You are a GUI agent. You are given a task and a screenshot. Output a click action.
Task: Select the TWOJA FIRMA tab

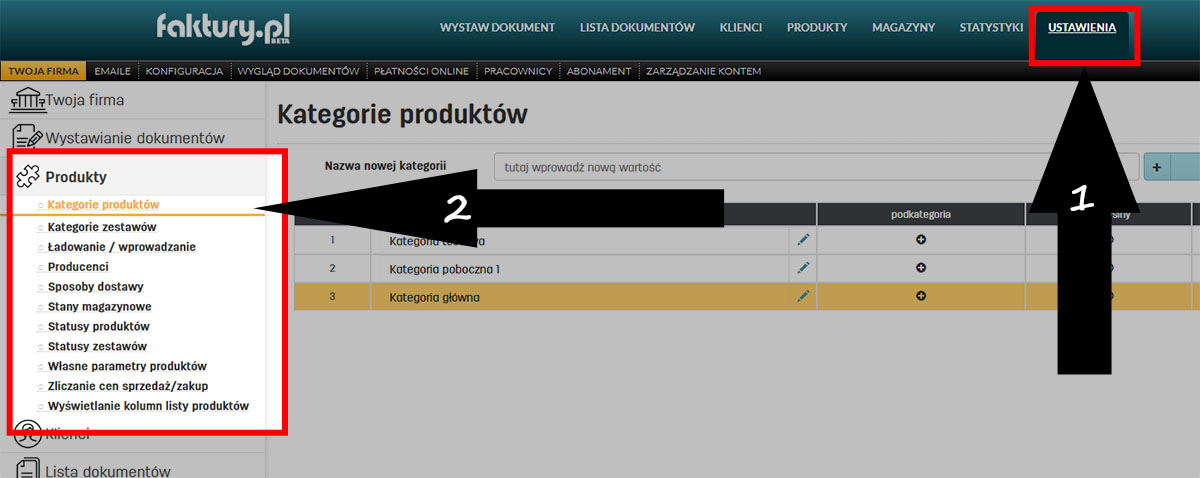pos(44,71)
